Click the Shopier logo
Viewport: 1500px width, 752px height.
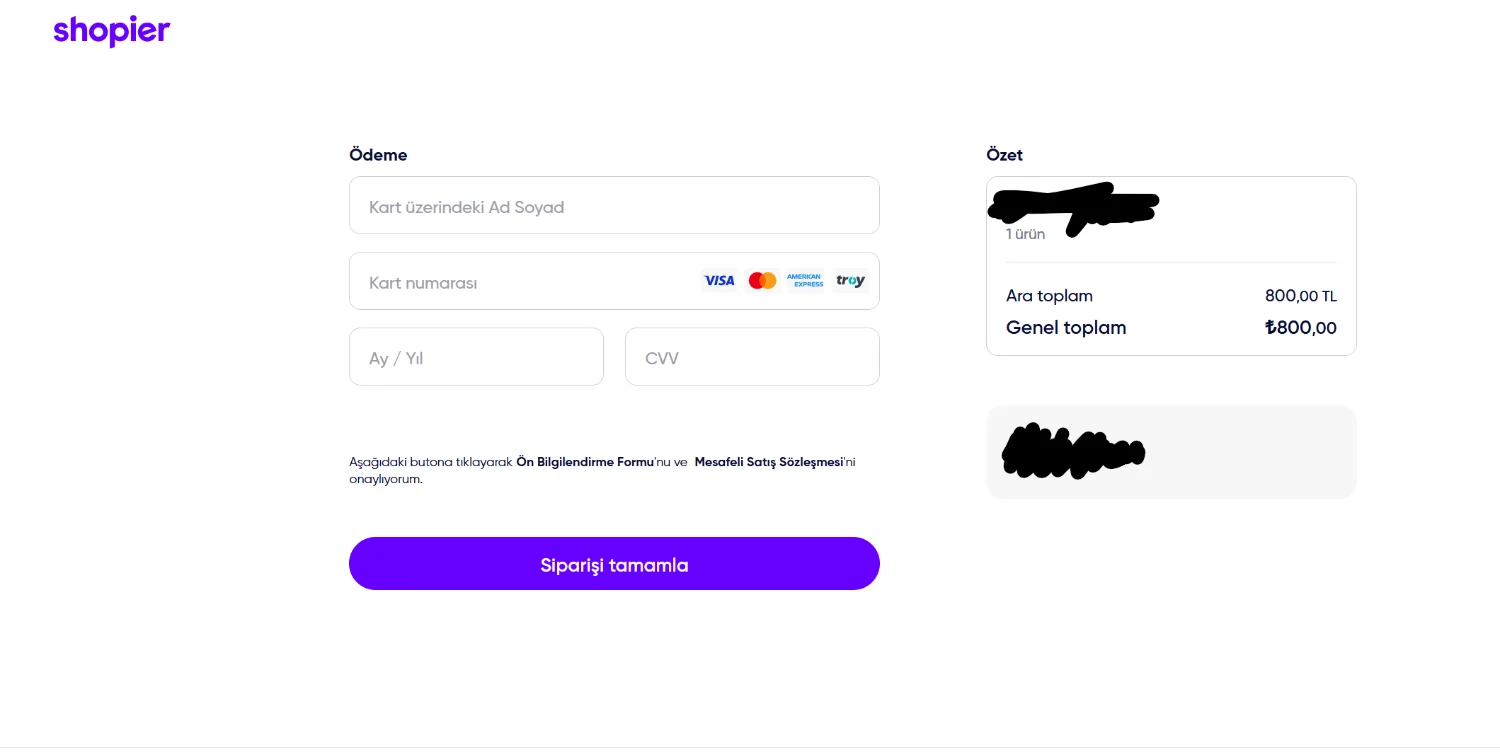tap(112, 31)
